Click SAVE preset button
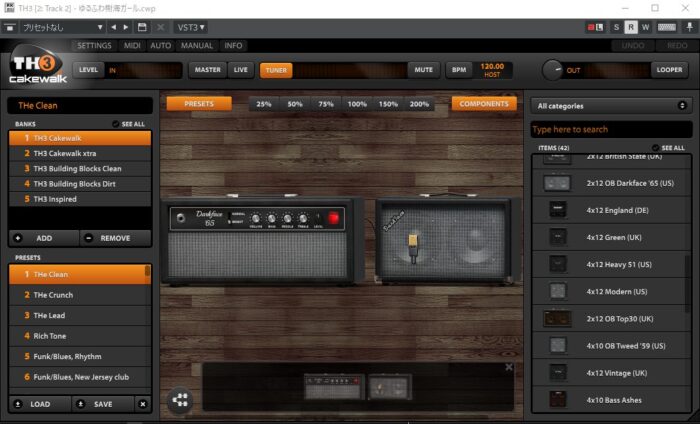Viewport: 700px width, 424px height. 103,404
